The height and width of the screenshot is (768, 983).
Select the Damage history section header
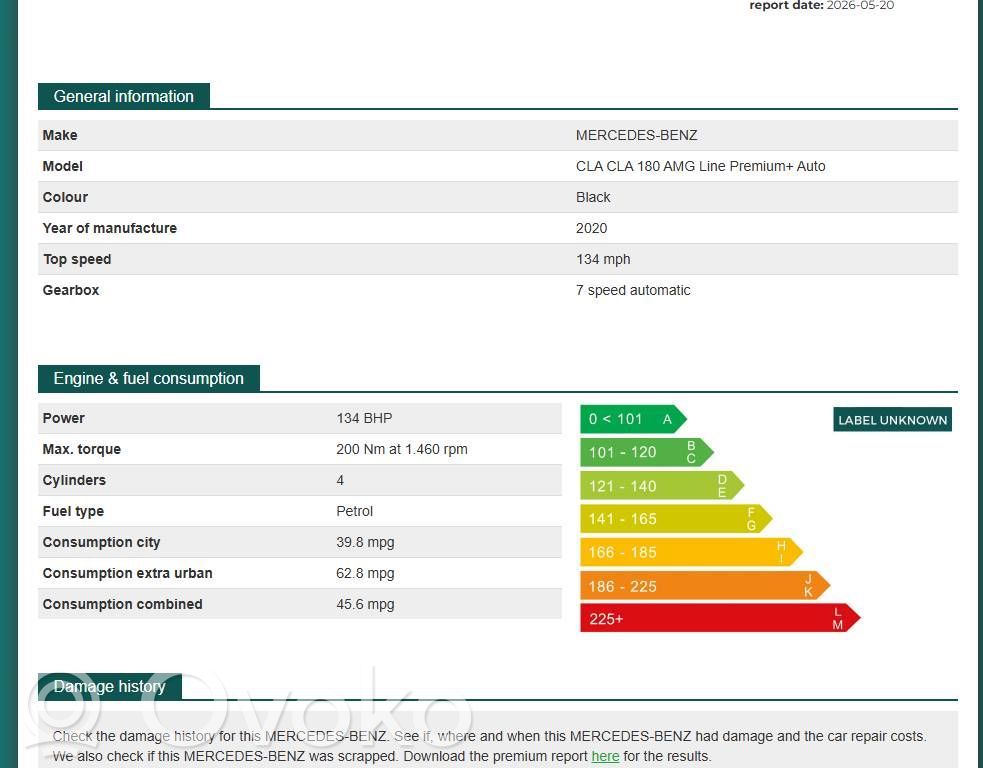tap(110, 686)
